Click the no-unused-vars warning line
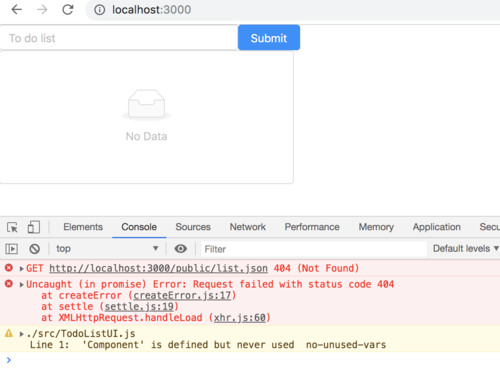Image resolution: width=500 pixels, height=372 pixels. click(x=208, y=345)
